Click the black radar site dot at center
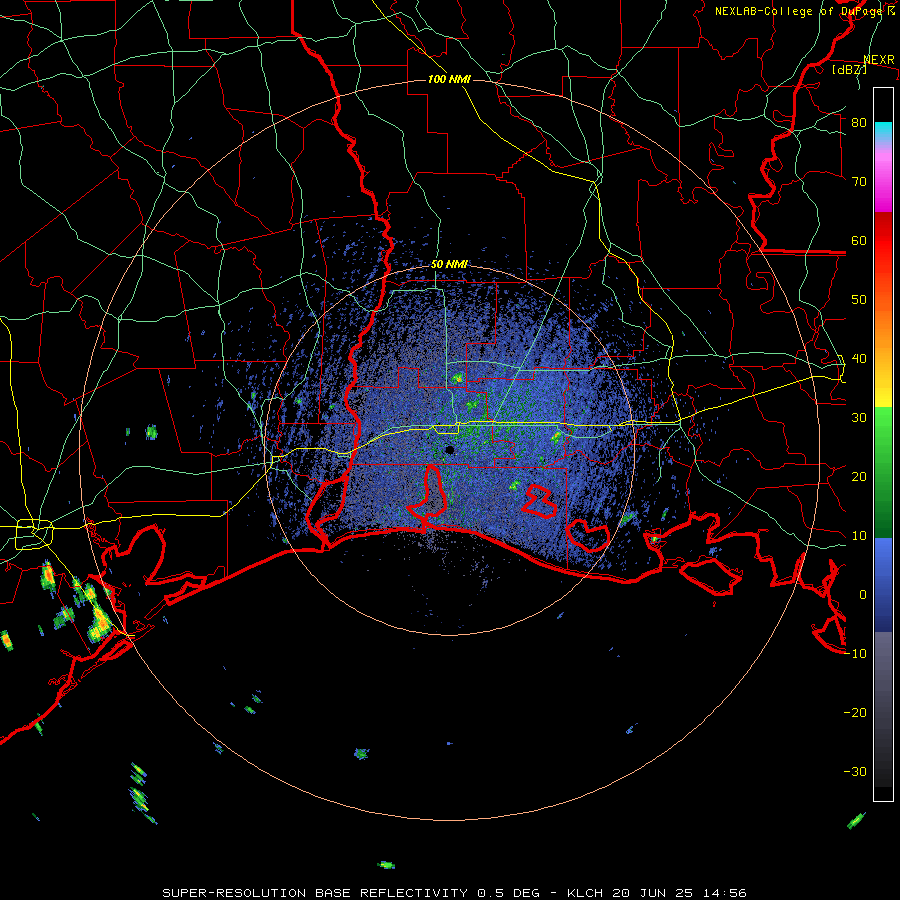The height and width of the screenshot is (900, 900). [449, 450]
